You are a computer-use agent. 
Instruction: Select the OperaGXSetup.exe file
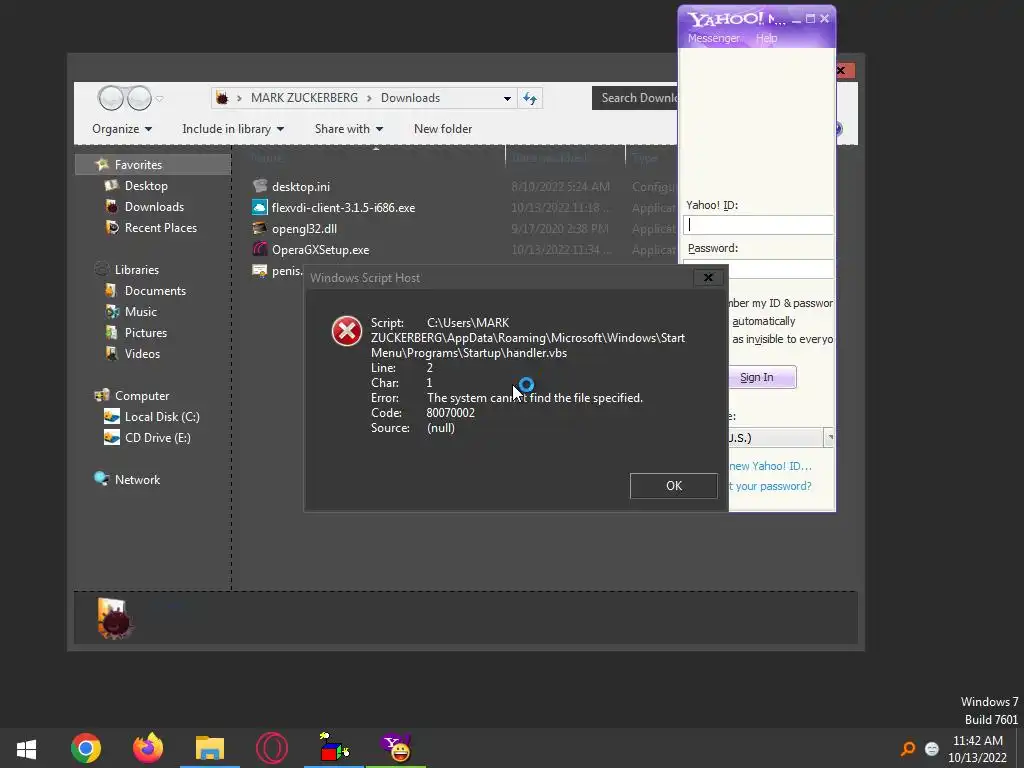click(320, 249)
